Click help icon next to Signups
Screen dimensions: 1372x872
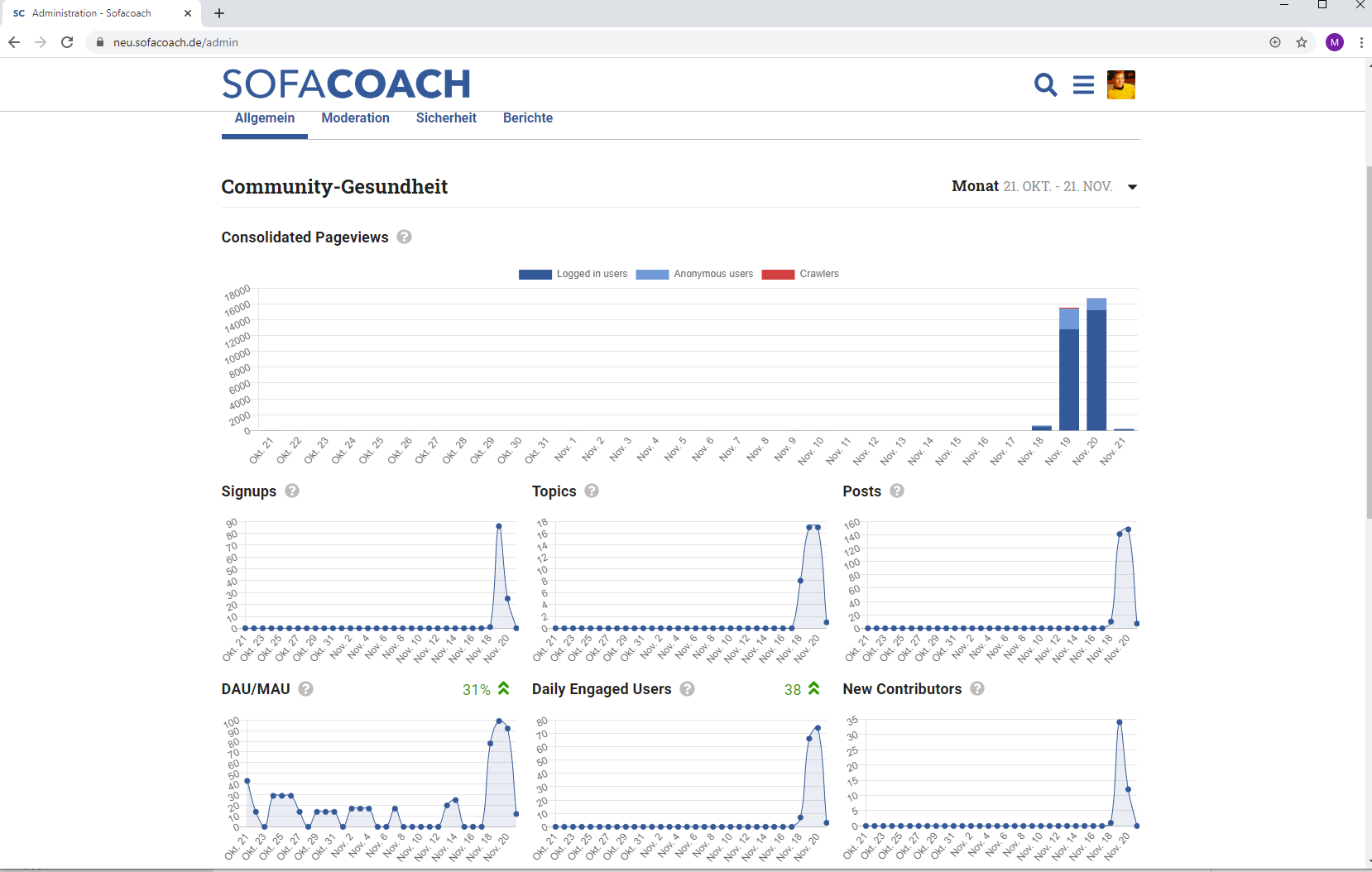[292, 491]
